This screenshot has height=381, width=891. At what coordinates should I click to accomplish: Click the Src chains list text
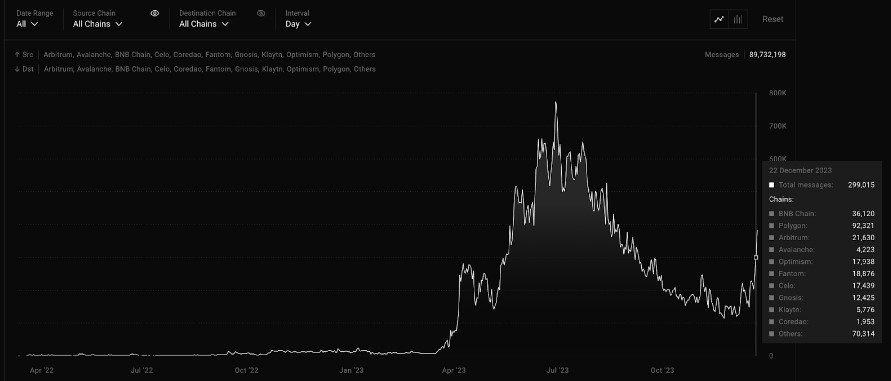coord(209,55)
